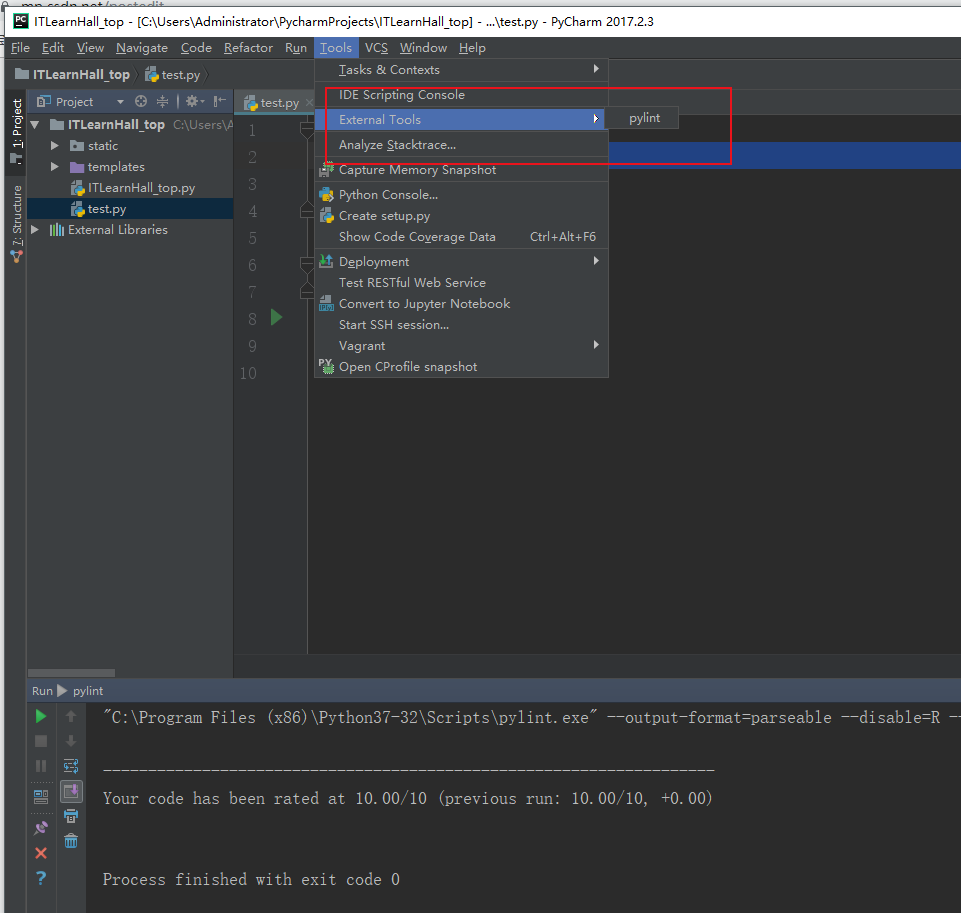The image size is (961, 913).
Task: Close the test.py editor tab
Action: [x=308, y=103]
